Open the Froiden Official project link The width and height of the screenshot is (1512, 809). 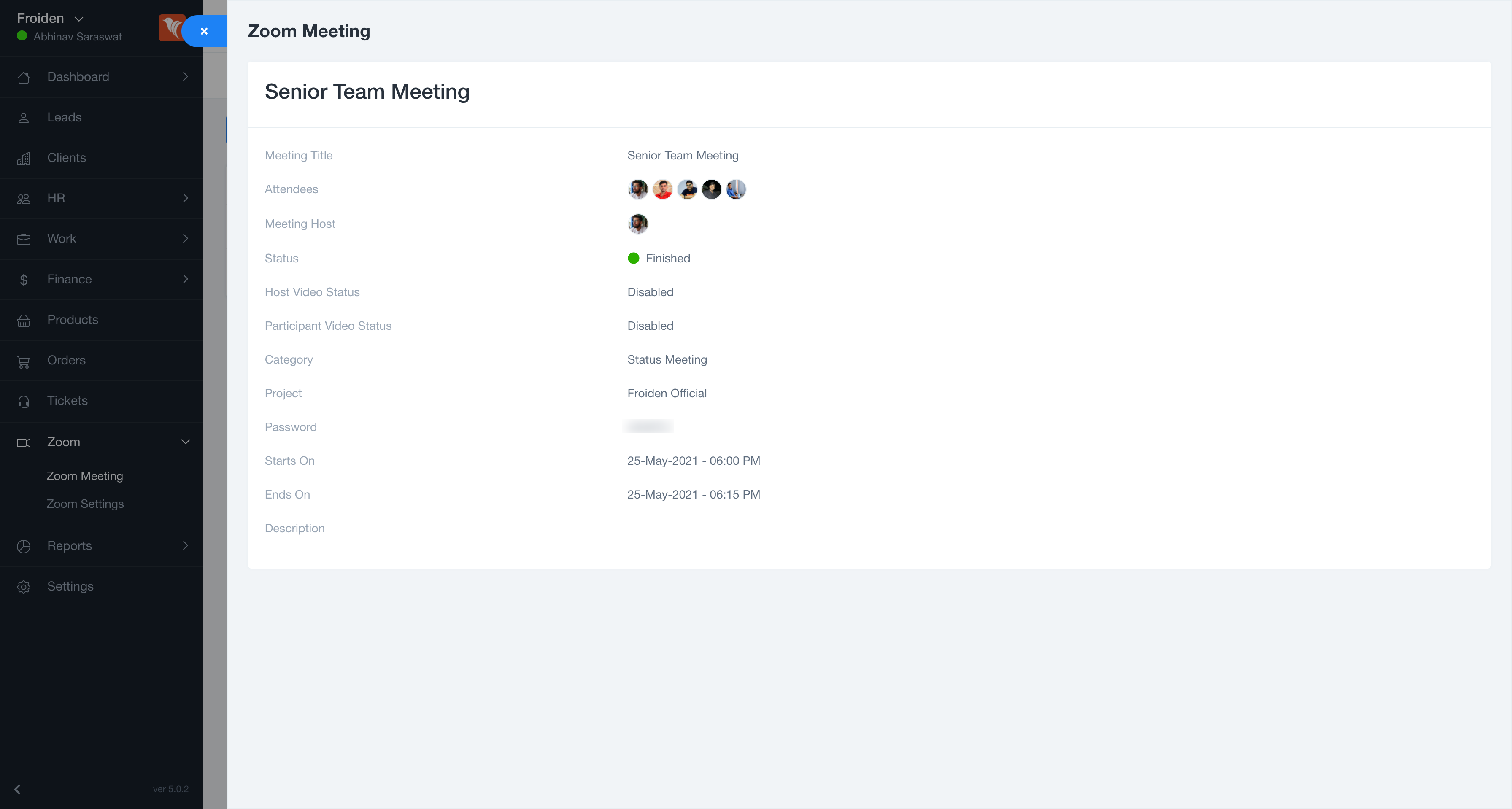tap(667, 393)
